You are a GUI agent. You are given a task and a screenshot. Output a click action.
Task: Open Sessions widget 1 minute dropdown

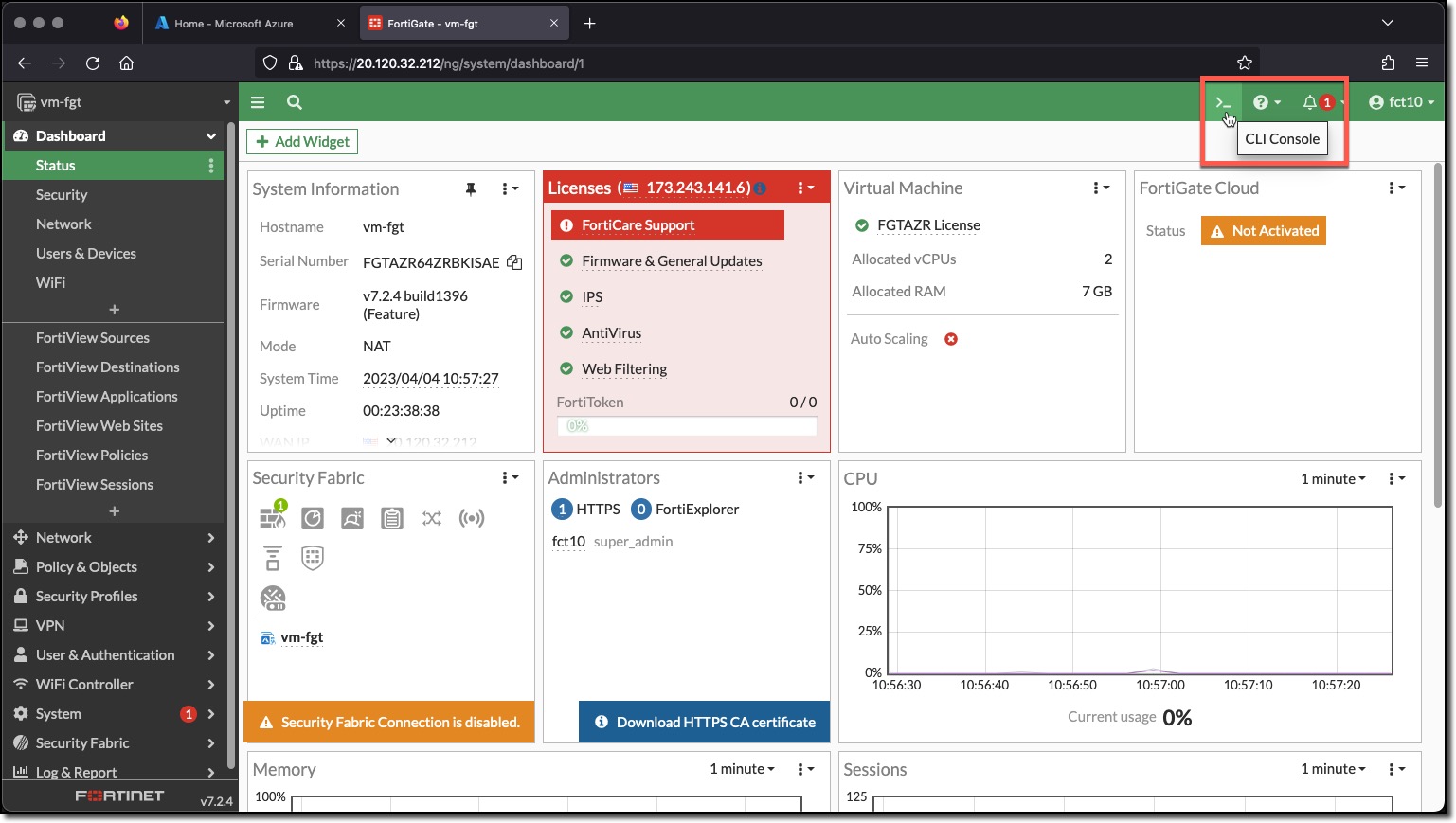(x=1333, y=769)
